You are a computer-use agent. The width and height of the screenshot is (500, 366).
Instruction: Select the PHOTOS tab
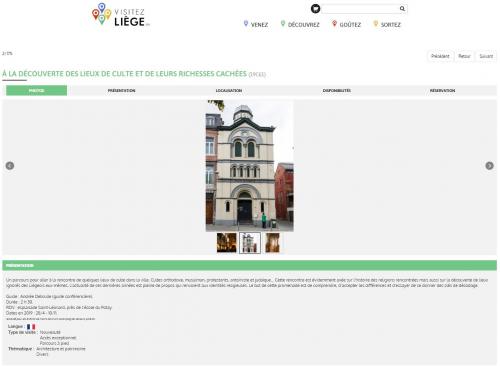36,91
